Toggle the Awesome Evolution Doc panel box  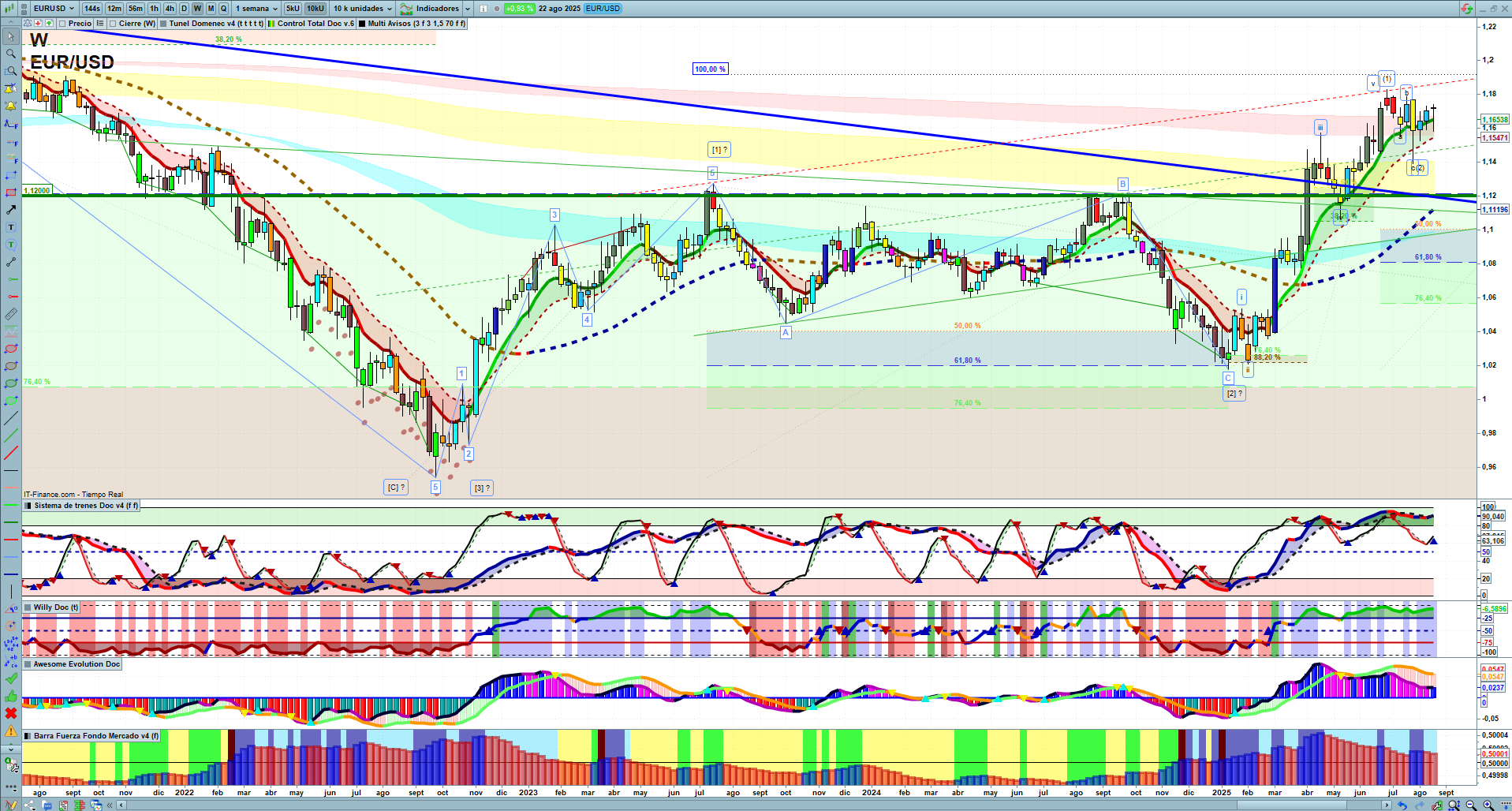point(28,664)
